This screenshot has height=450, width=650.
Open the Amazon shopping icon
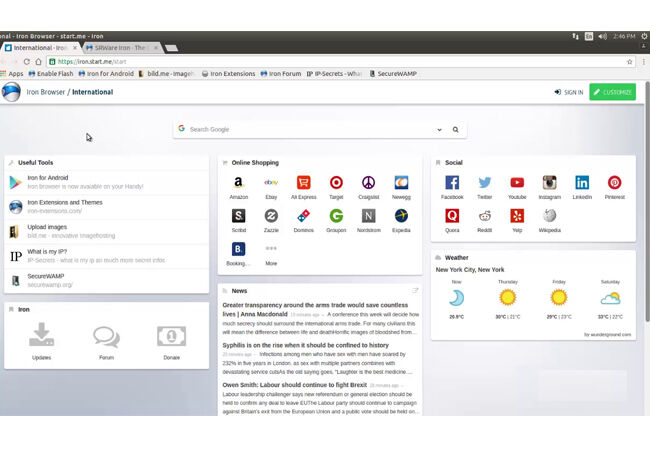coord(238,183)
